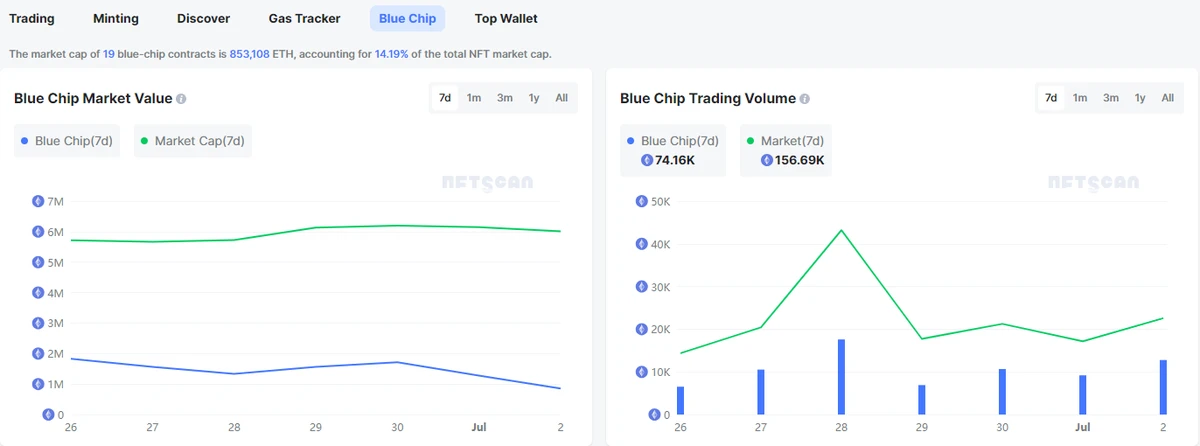Click the ETH icon beside the 7M axis label
Screen dimensions: 1200x446
tap(38, 201)
